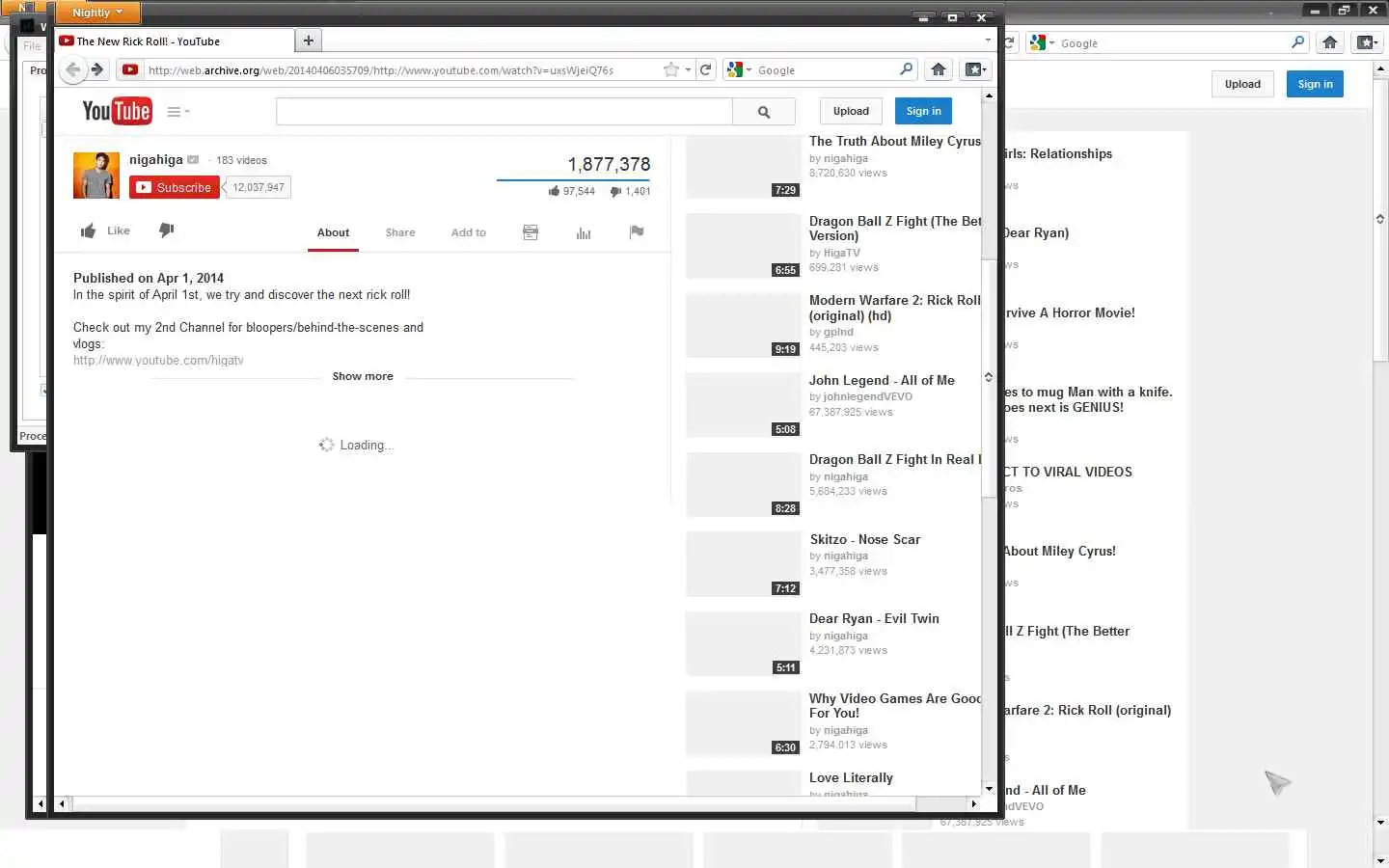Open search engine dropdown beside Google icon
Image resolution: width=1389 pixels, height=868 pixels.
coord(749,69)
